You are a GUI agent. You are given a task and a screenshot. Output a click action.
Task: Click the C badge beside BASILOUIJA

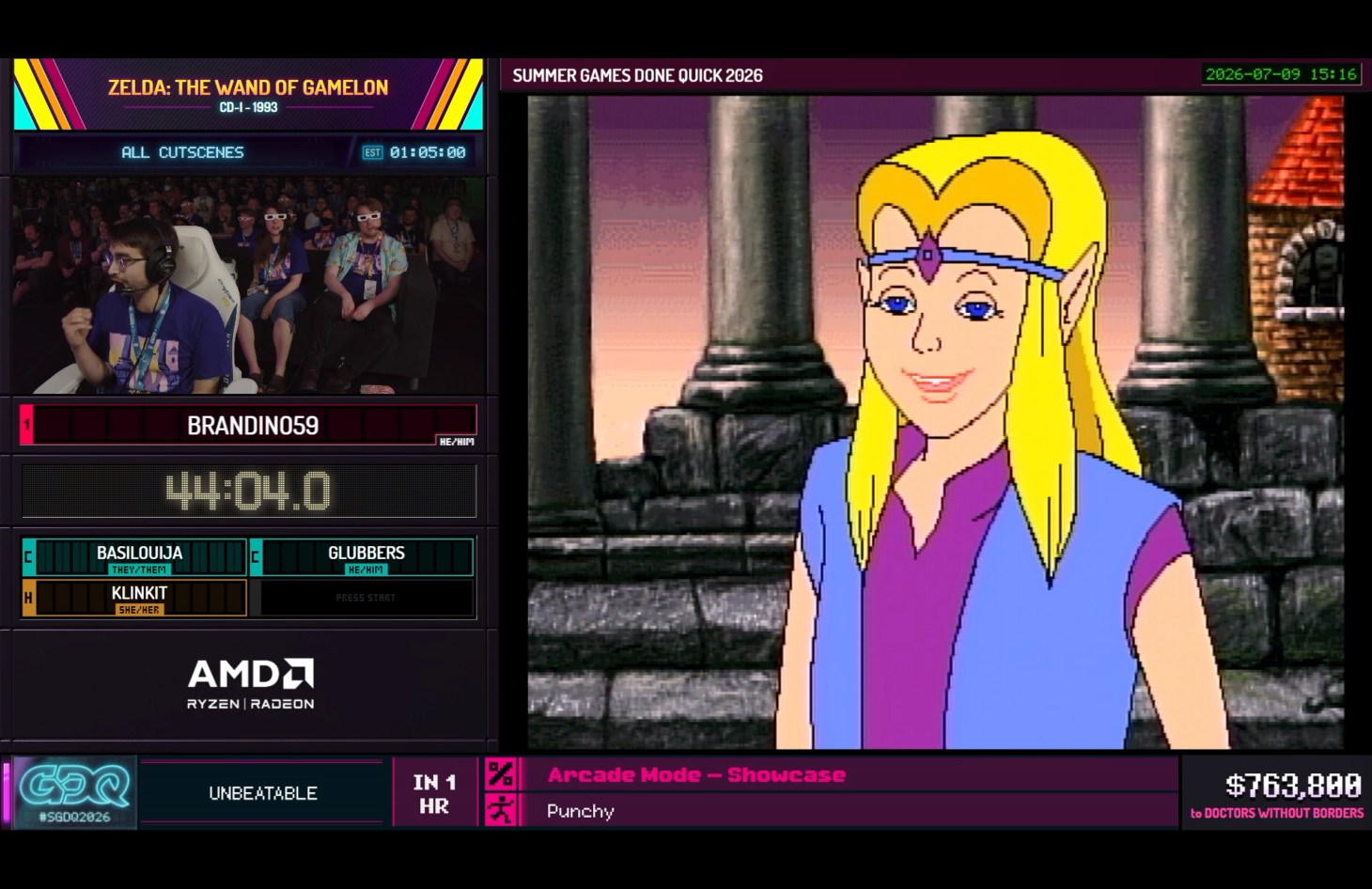click(28, 557)
